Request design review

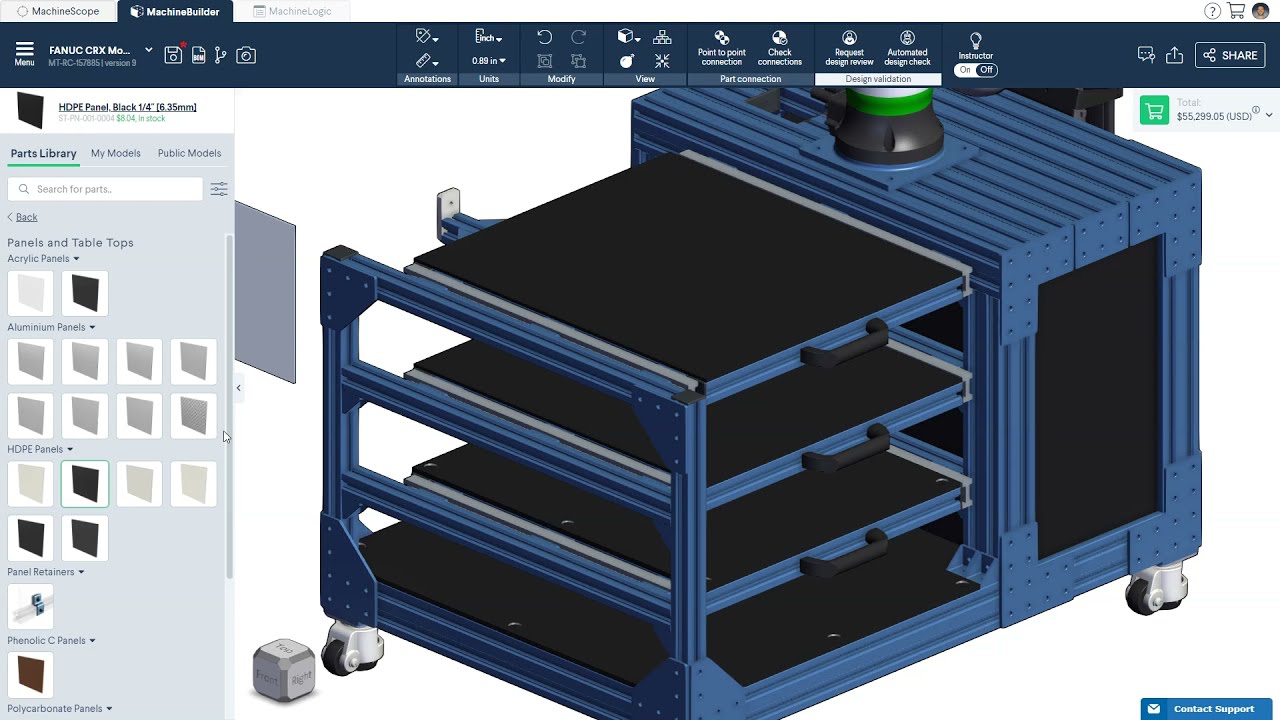pyautogui.click(x=849, y=48)
